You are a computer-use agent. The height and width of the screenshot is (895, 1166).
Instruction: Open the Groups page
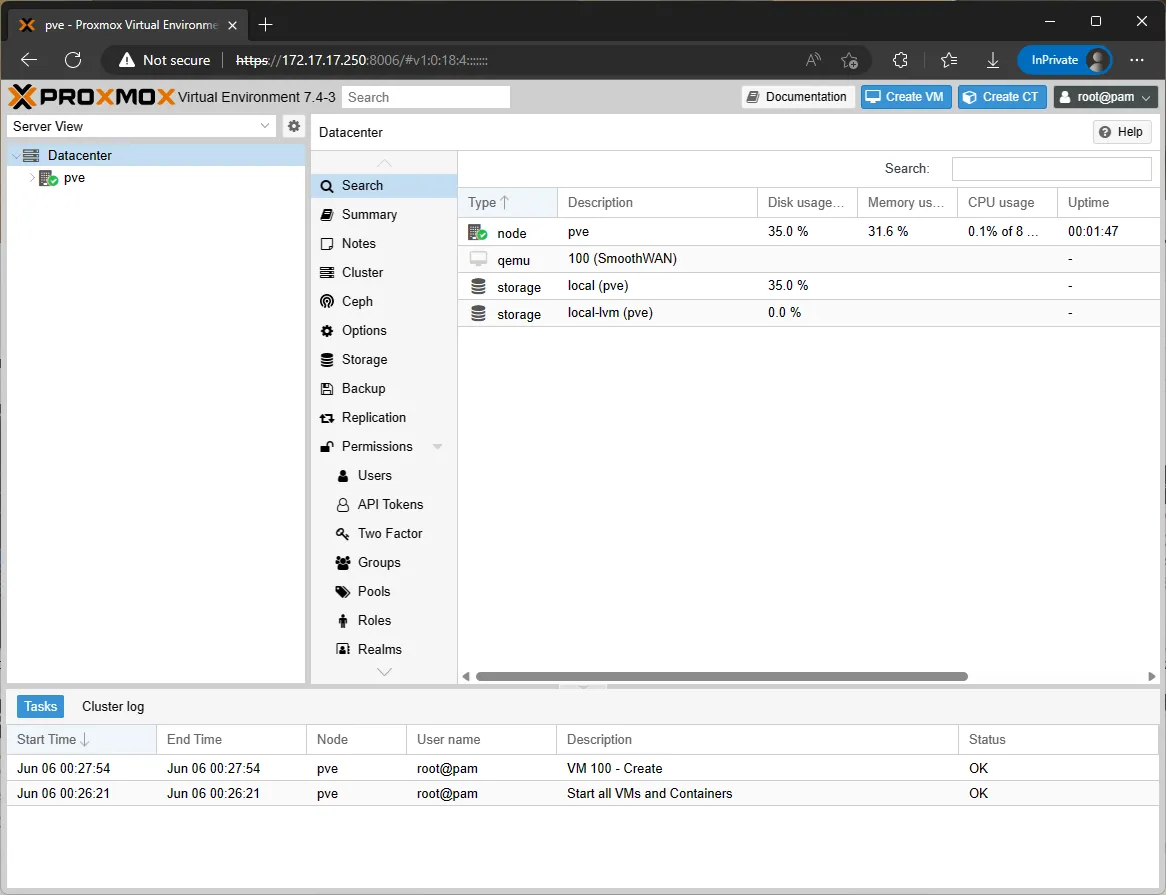[384, 563]
